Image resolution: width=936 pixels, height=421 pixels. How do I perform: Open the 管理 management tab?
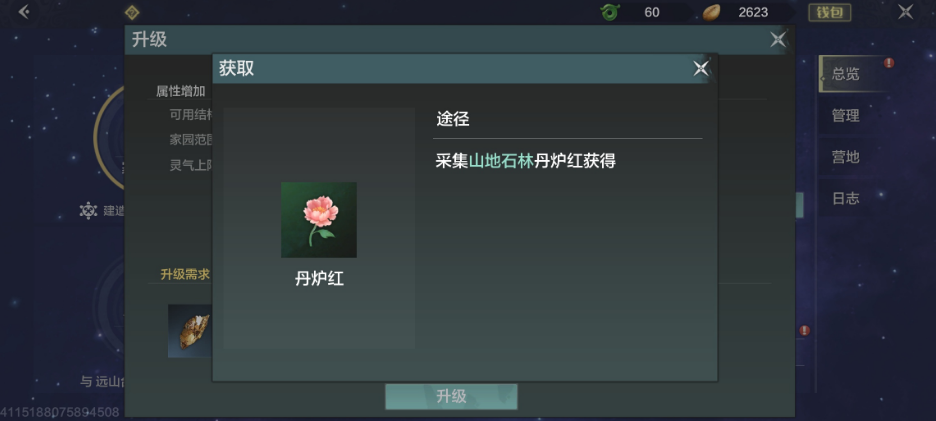tap(846, 115)
